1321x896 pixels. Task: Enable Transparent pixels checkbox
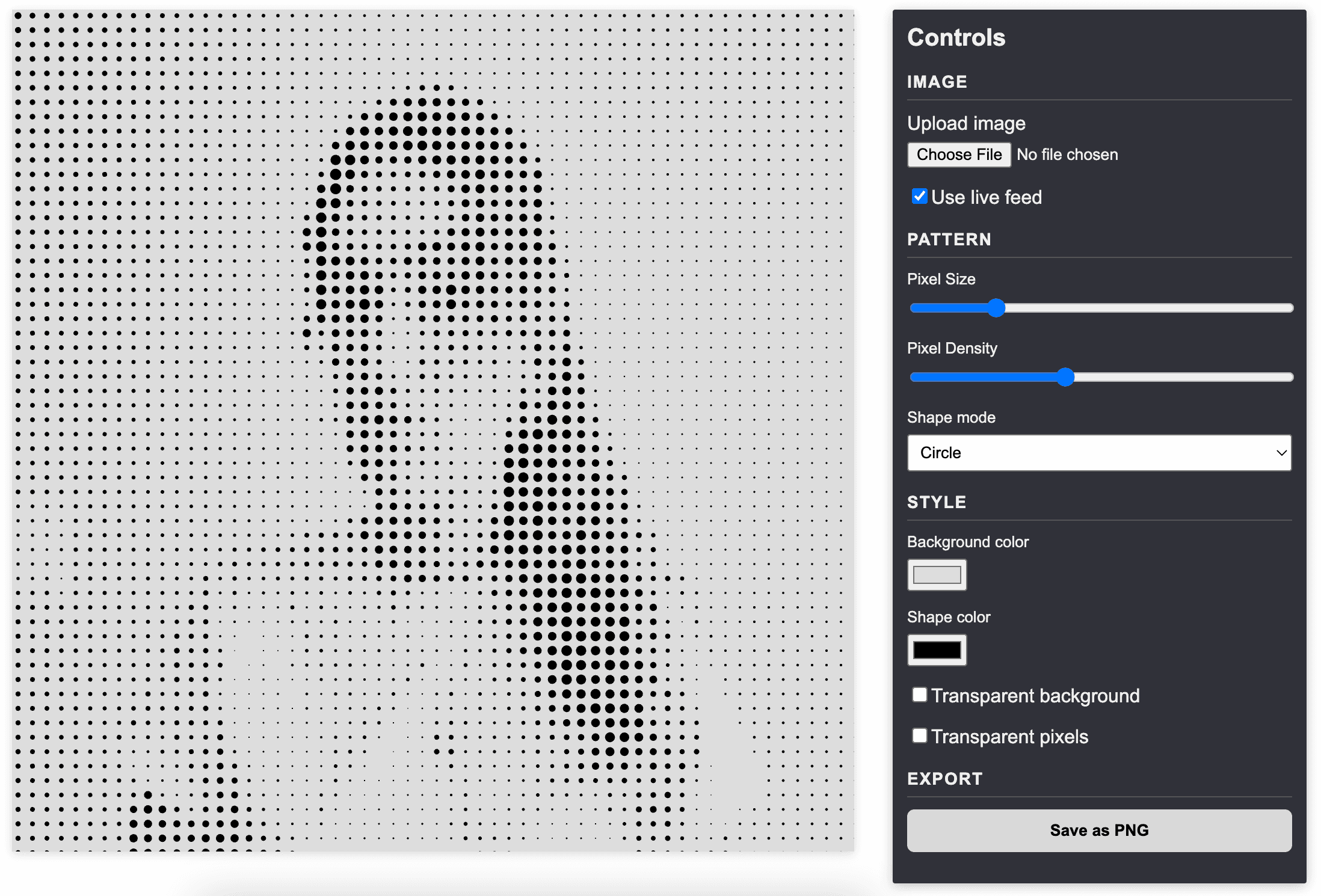(x=919, y=735)
